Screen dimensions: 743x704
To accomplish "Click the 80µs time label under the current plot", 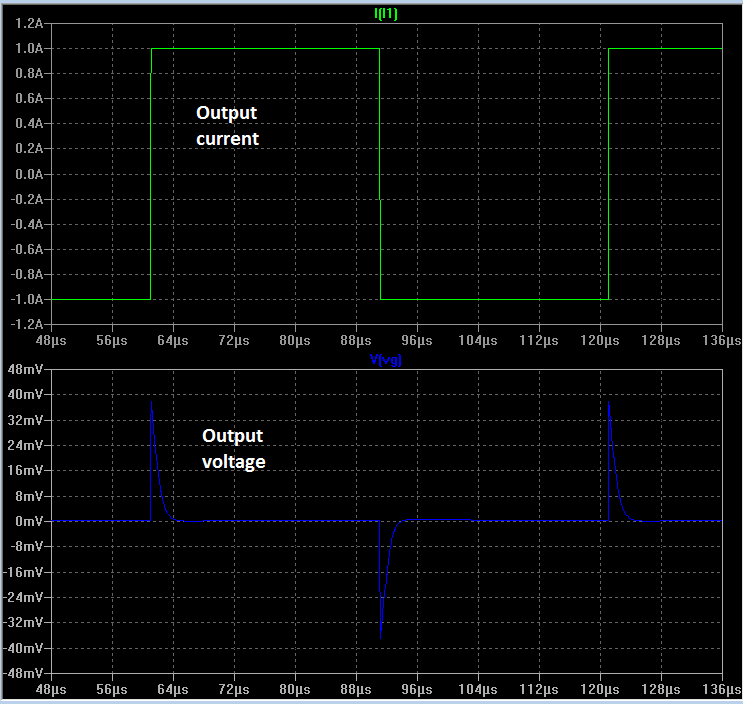I will [295, 340].
